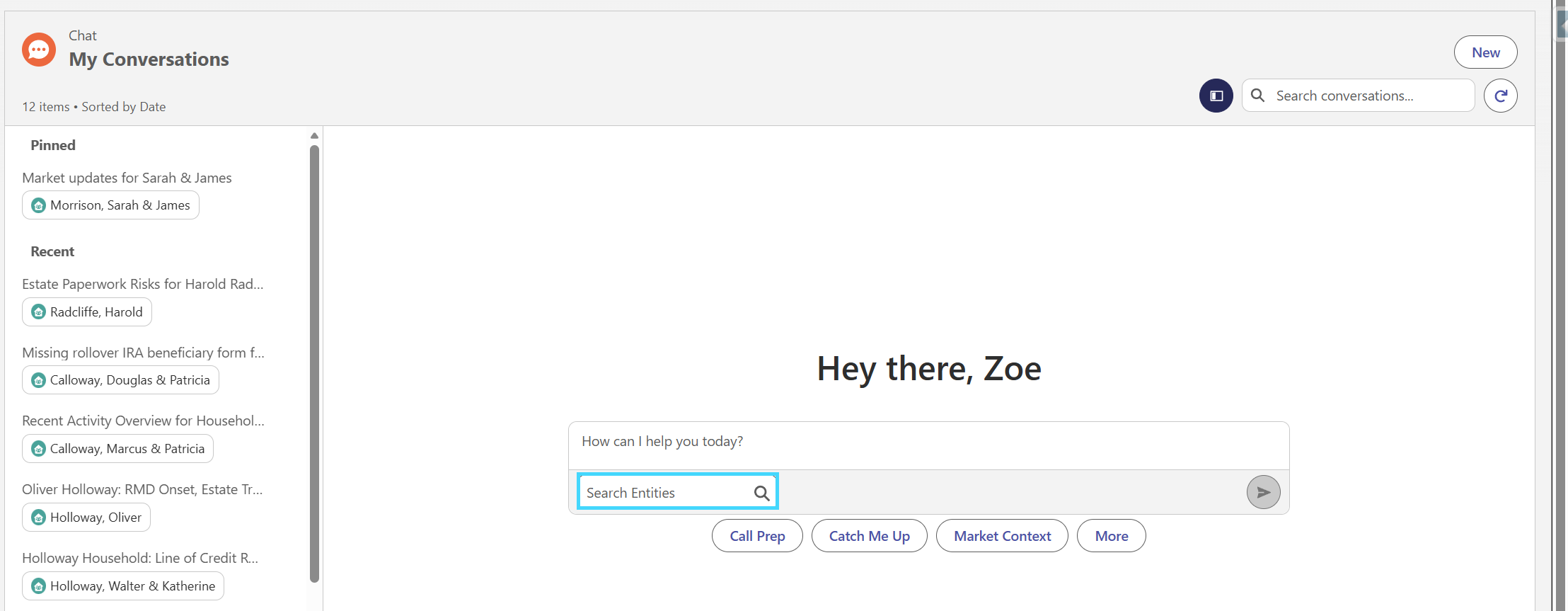Click the household icon on Radcliffe, Harold chip

click(x=39, y=312)
